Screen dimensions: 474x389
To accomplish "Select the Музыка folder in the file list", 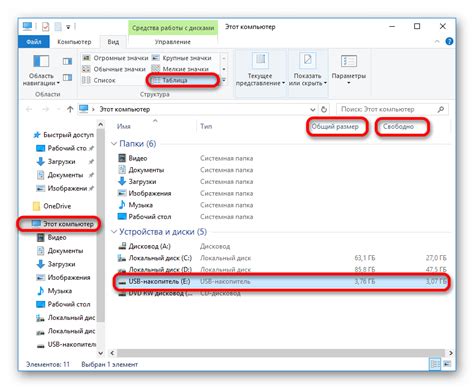I will click(136, 205).
